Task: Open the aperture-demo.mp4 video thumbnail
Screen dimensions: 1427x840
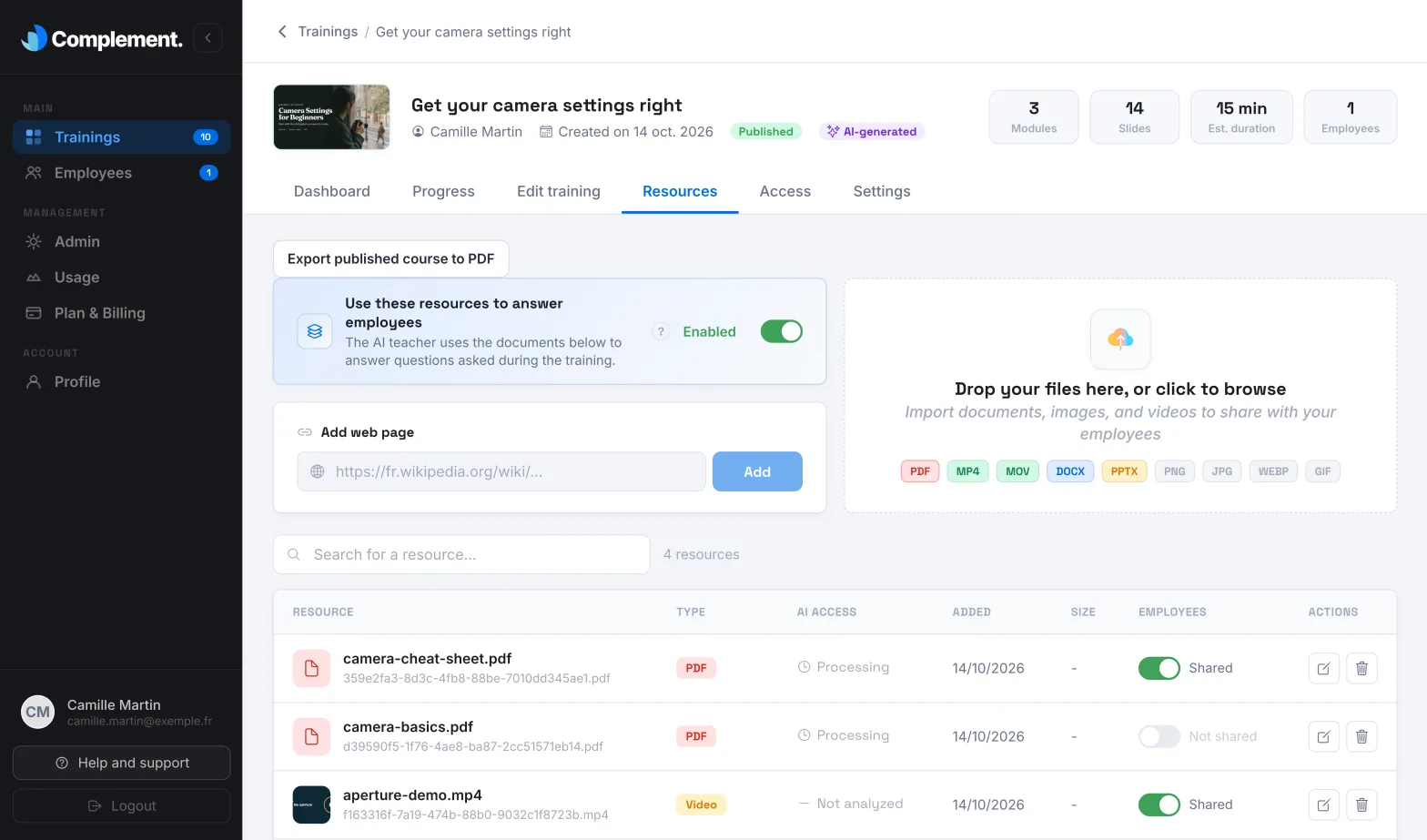Action: pos(311,805)
